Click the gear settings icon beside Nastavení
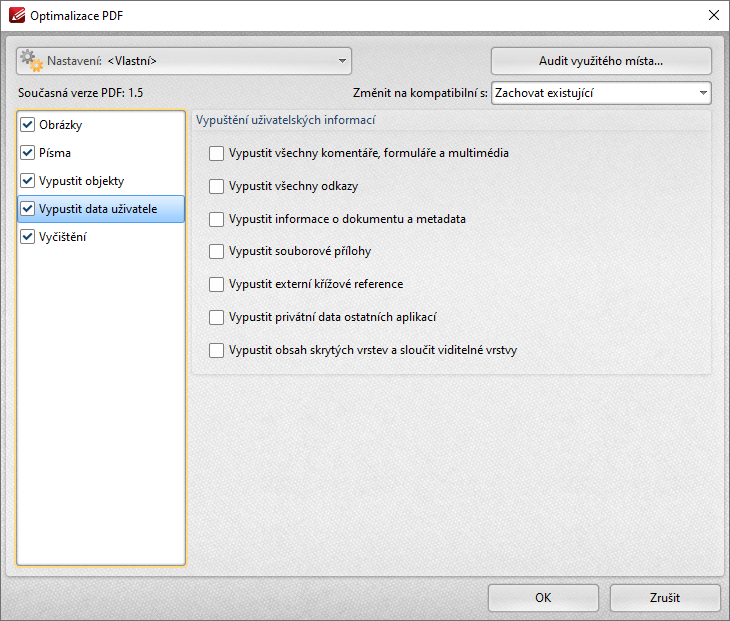This screenshot has width=730, height=621. tap(32, 61)
